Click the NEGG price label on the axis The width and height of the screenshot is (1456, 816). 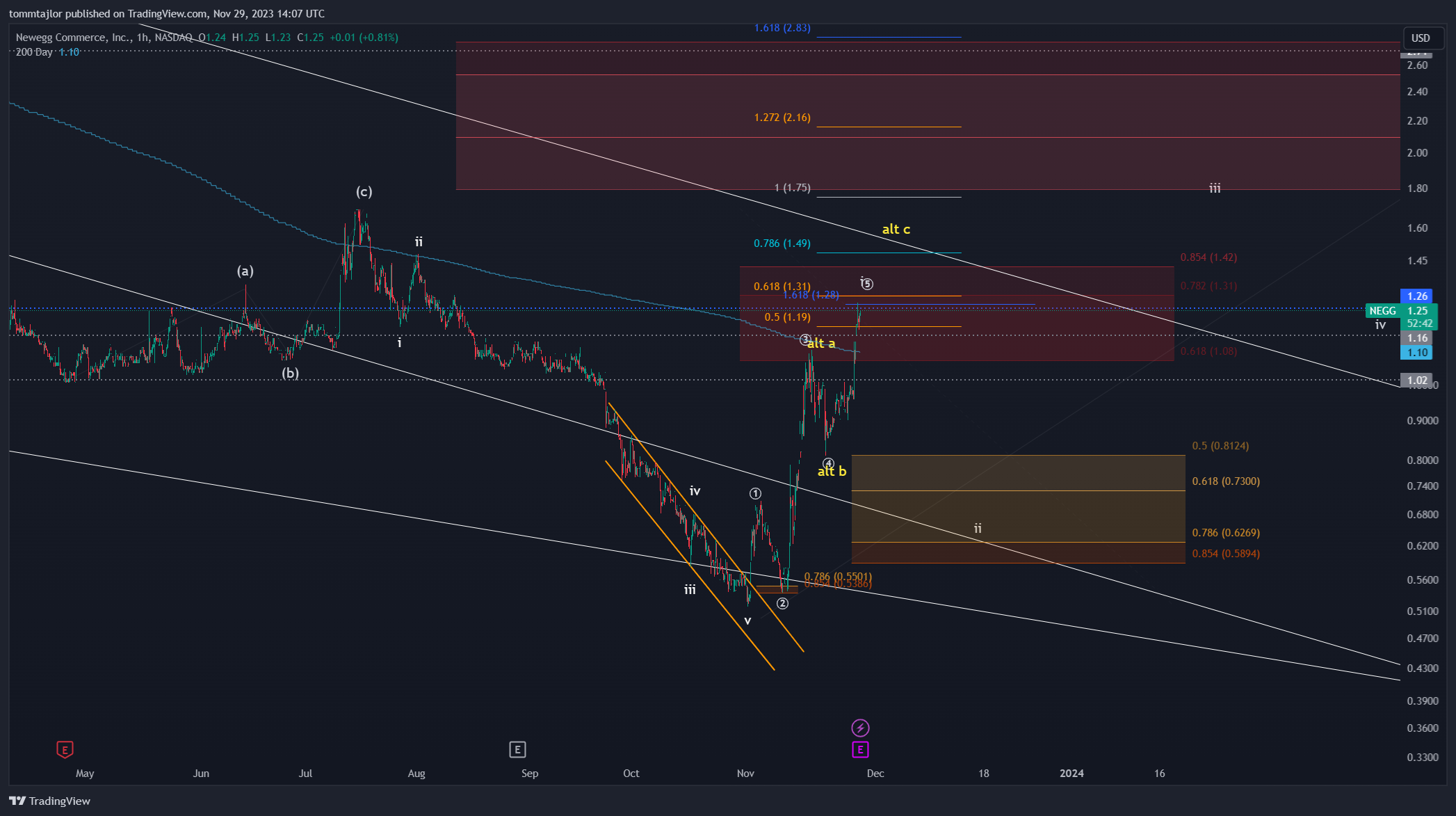tap(1382, 311)
